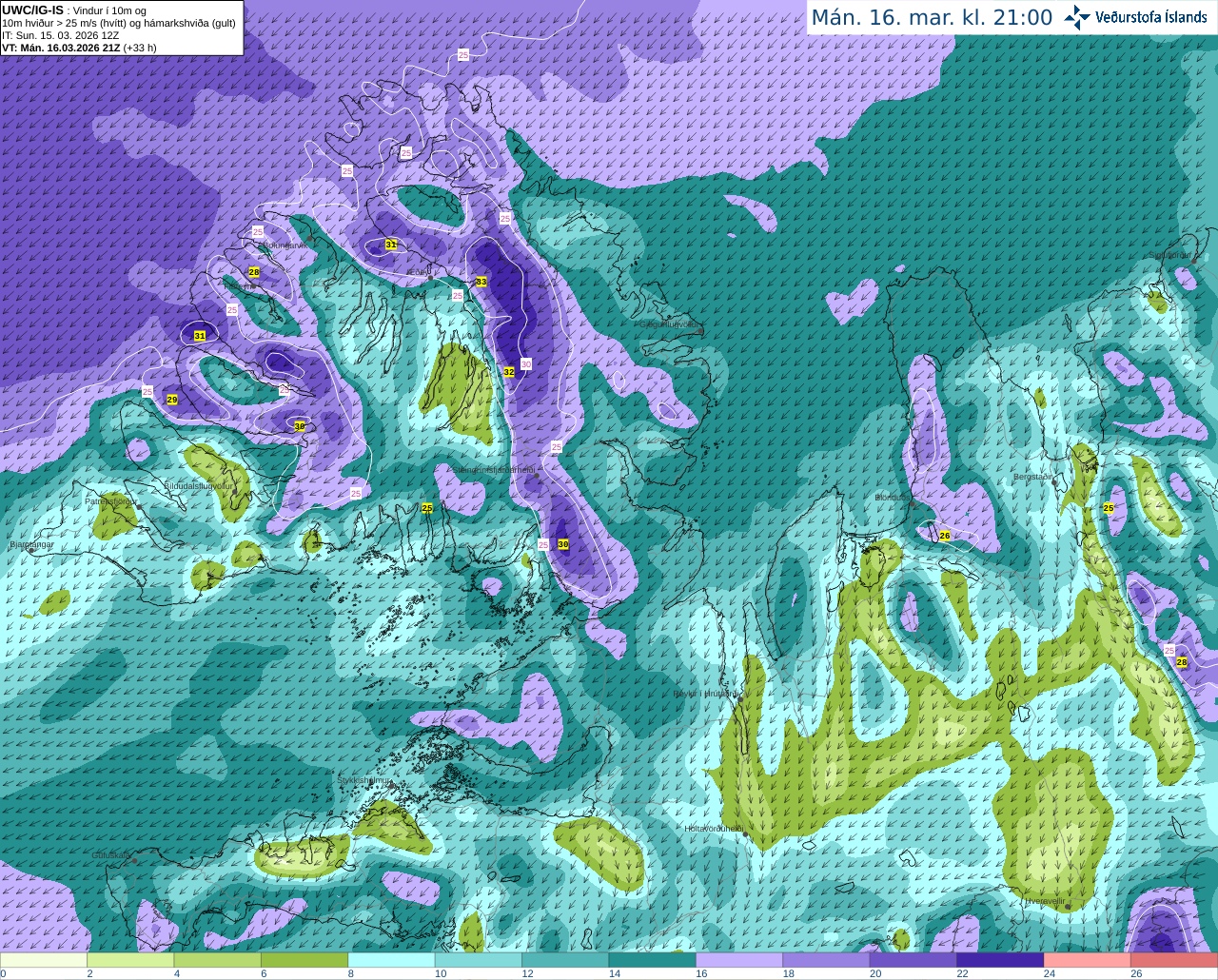Click the IT: Sun. 15. 03. 2026 12Z line
Screen dimensions: 1218x980
[x=60, y=35]
